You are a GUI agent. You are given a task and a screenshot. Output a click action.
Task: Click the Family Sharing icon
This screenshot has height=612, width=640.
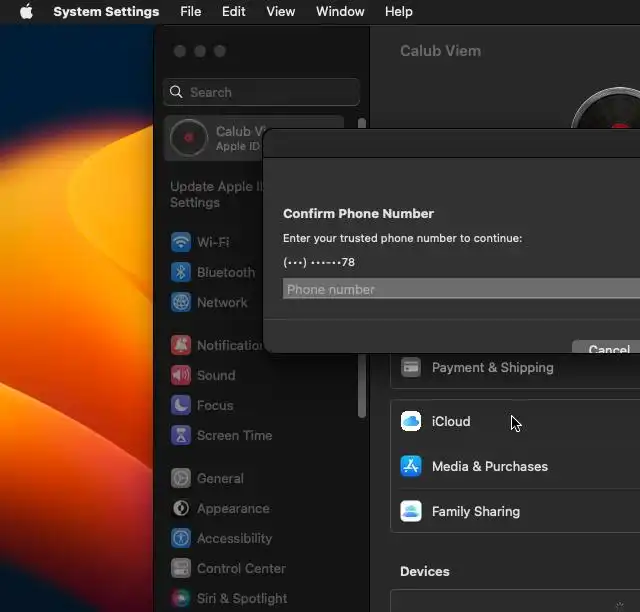point(411,511)
